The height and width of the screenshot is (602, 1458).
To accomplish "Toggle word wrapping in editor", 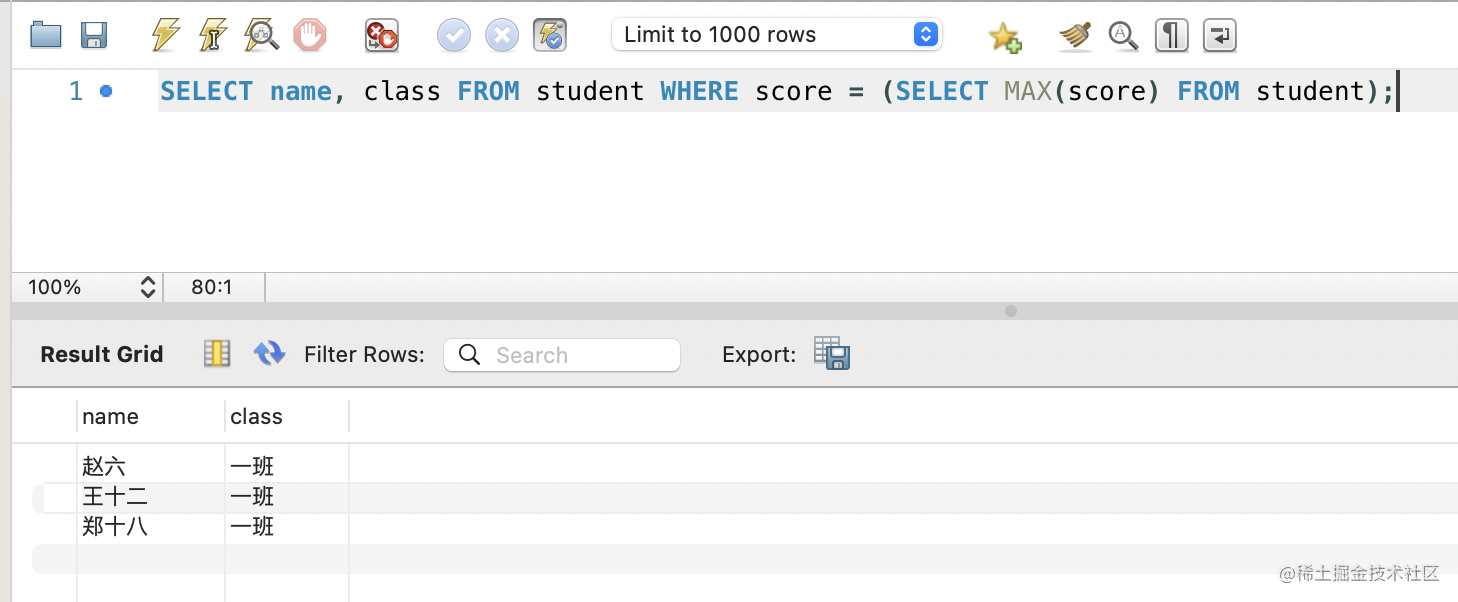I will pyautogui.click(x=1219, y=36).
